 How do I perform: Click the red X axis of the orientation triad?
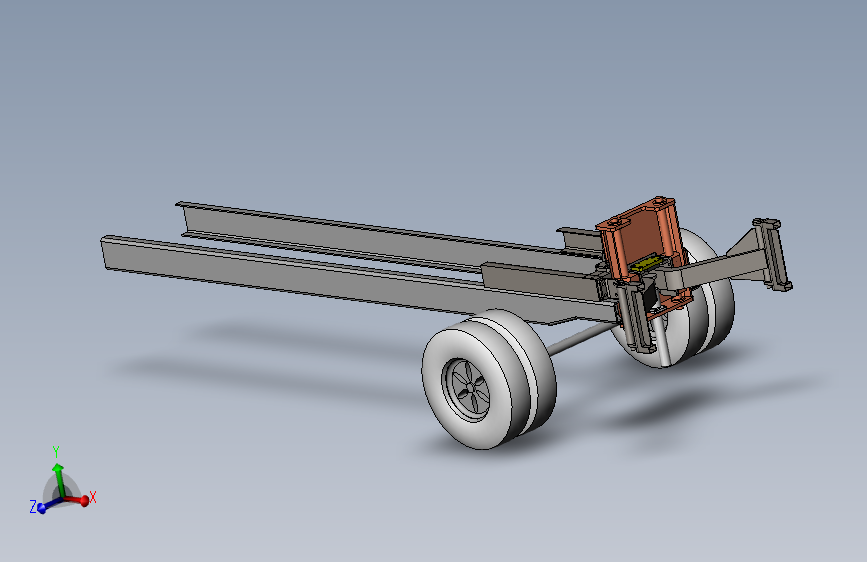click(76, 500)
